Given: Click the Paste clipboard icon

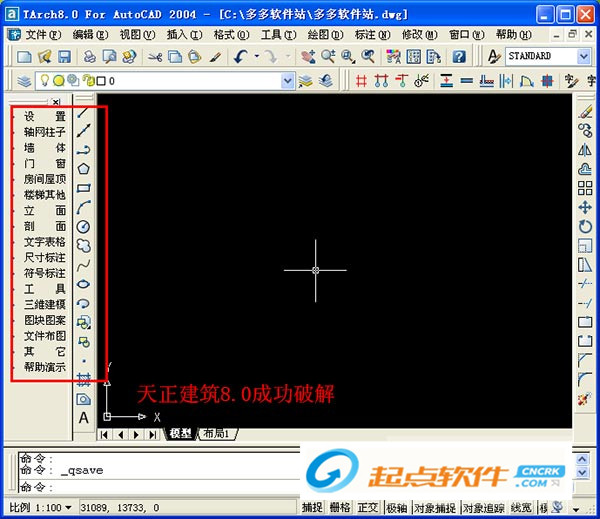Looking at the screenshot, I should point(195,57).
